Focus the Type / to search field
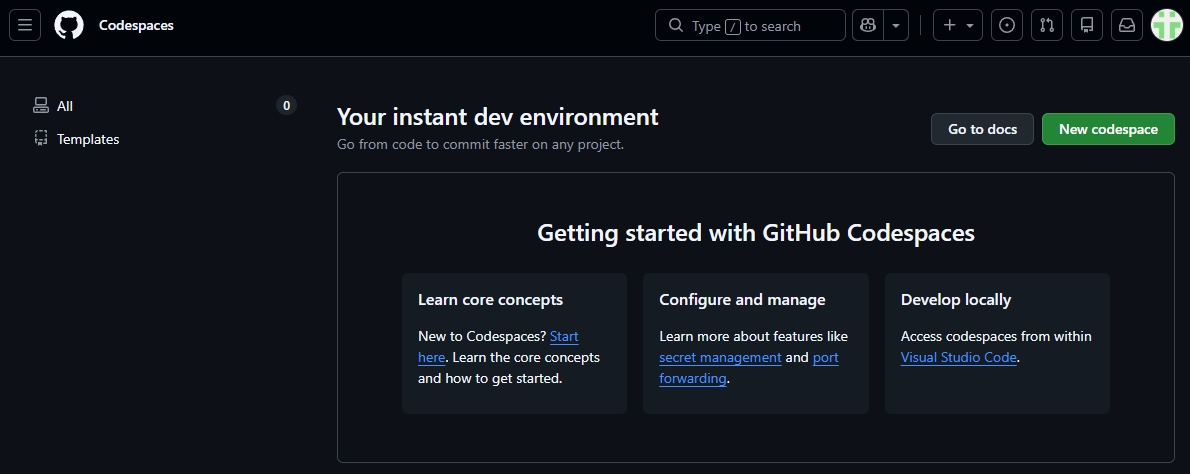The width and height of the screenshot is (1190, 474). tap(750, 25)
